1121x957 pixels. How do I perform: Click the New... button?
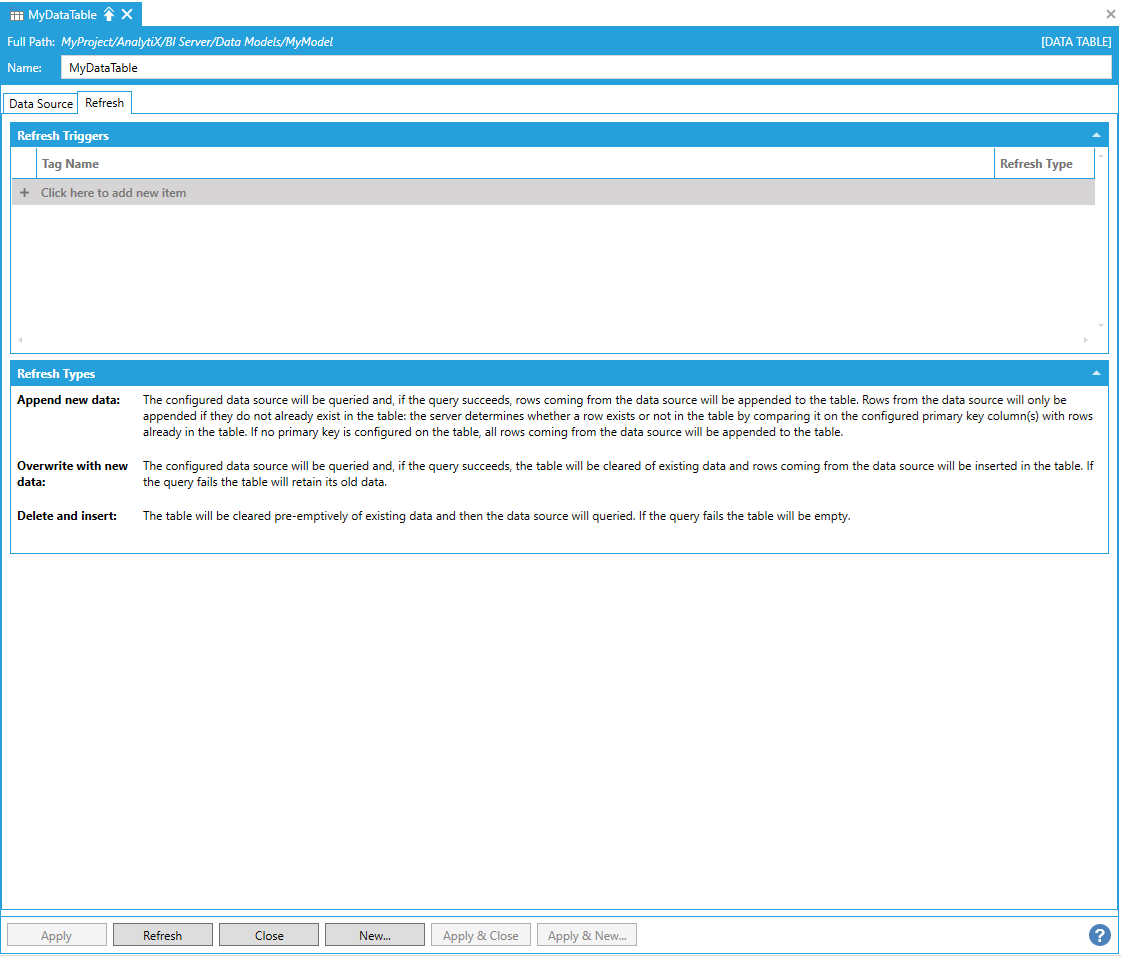click(375, 935)
